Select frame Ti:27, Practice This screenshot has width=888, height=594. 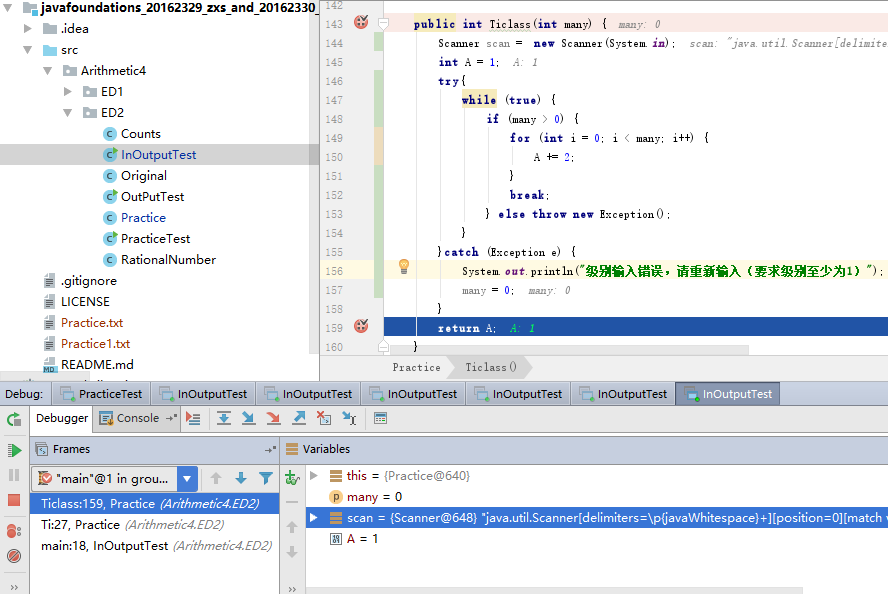pos(154,524)
